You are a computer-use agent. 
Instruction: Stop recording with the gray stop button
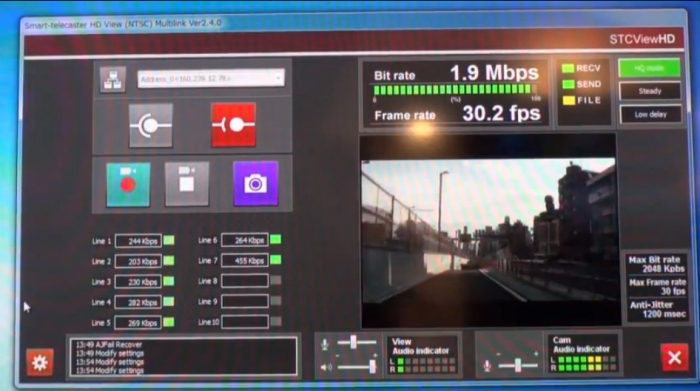[x=187, y=183]
